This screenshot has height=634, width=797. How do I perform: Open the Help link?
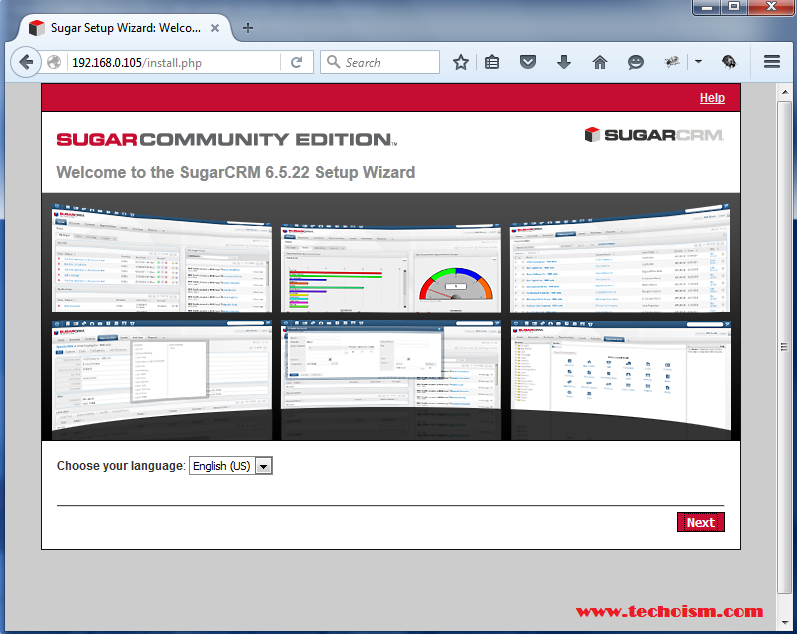[712, 98]
